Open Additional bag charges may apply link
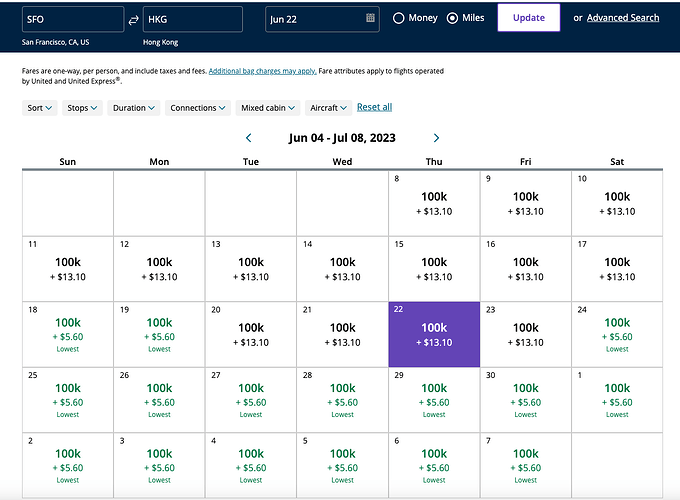The height and width of the screenshot is (500, 680). click(x=261, y=72)
